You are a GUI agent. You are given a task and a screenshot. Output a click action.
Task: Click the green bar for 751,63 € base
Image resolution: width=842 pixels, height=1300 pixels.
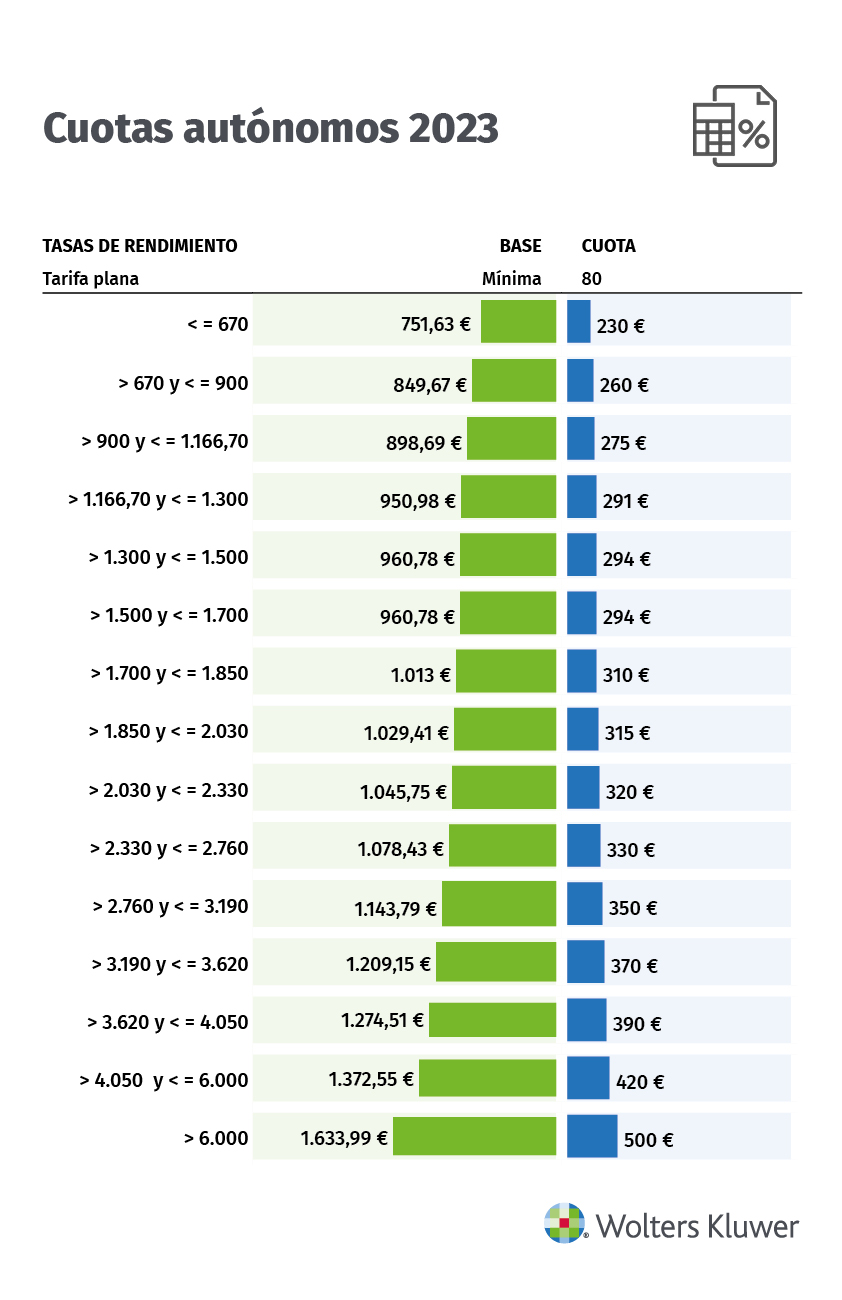tap(518, 322)
